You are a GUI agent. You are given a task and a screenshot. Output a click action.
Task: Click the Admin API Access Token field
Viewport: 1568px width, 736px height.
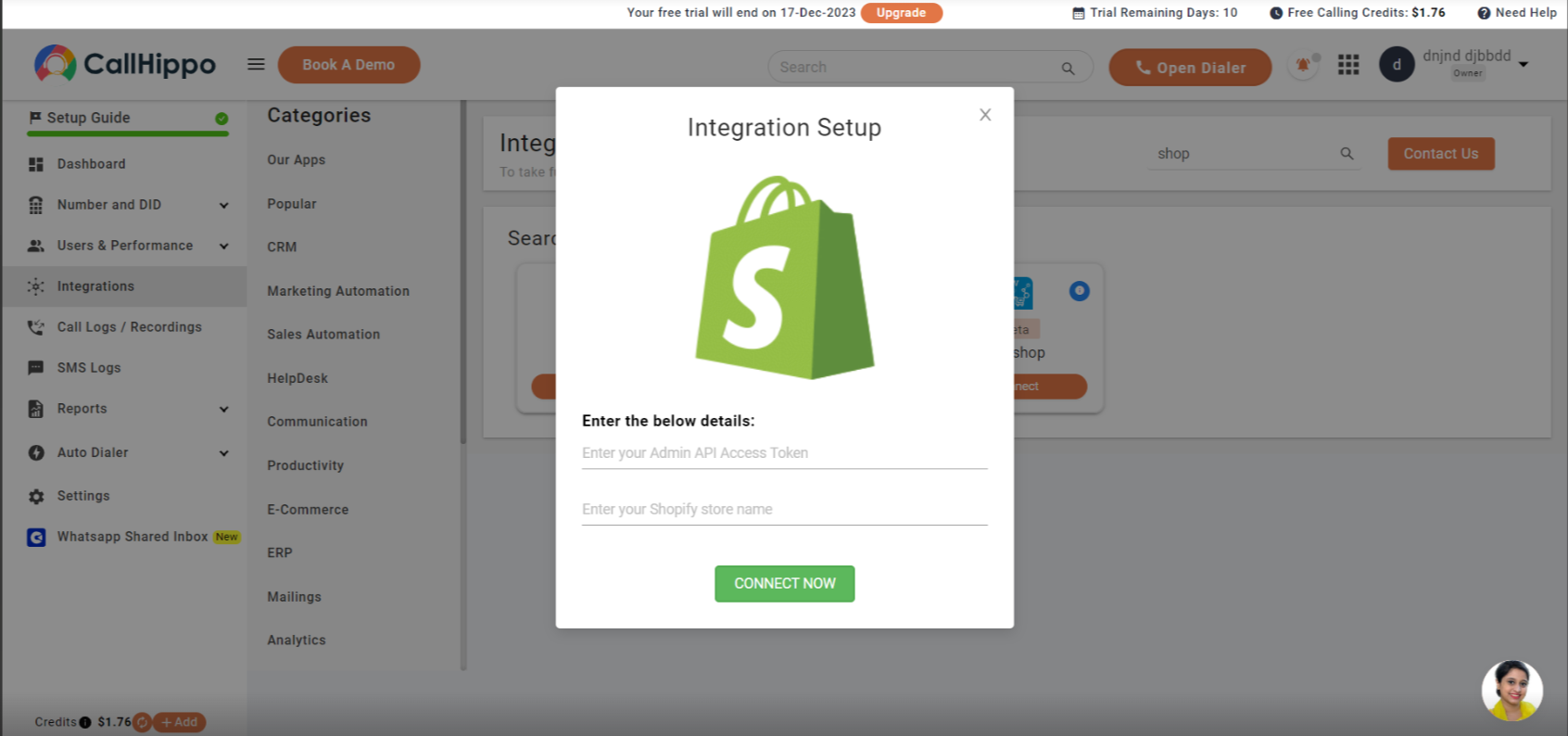(784, 453)
